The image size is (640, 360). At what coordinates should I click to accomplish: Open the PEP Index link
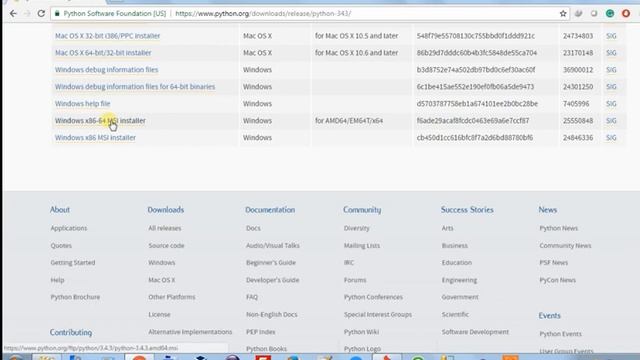[261, 332]
